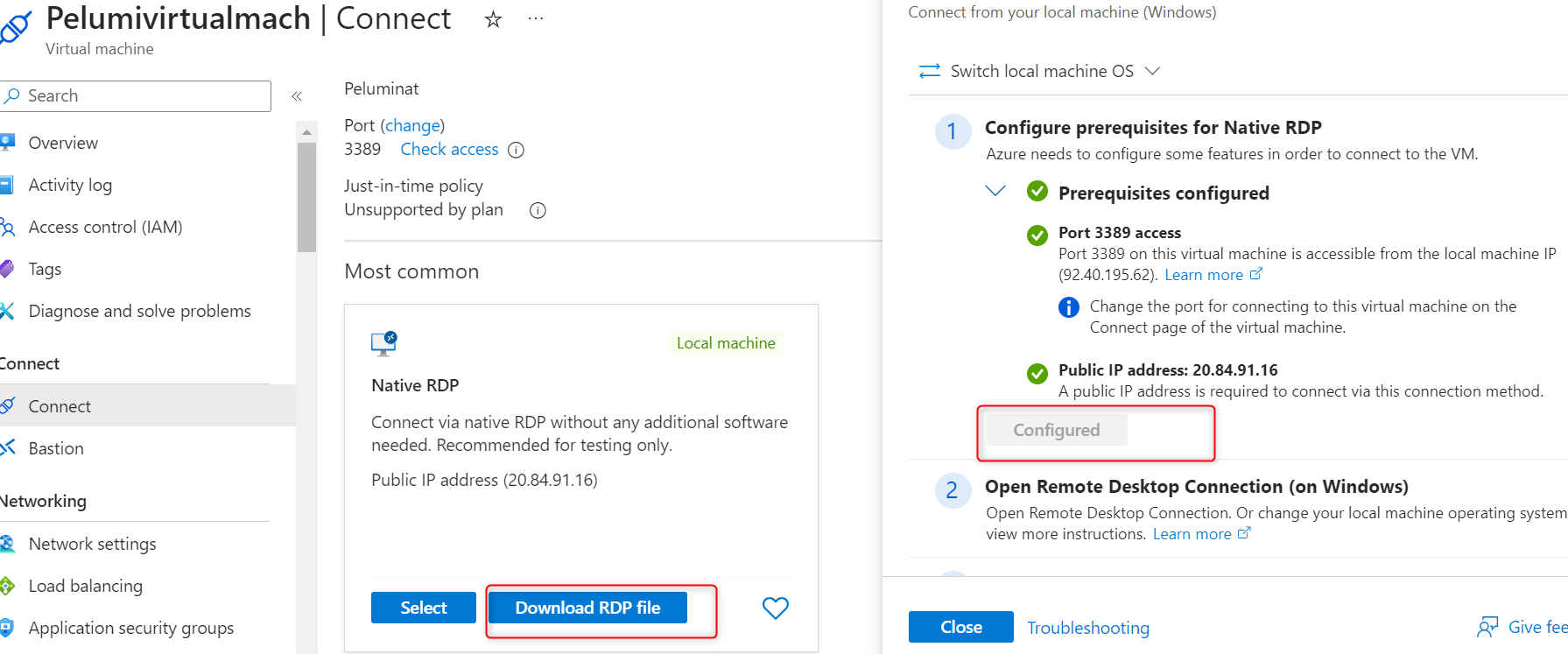Collapse the Prerequisites configured section
Viewport: 1568px width, 654px height.
coord(995,191)
